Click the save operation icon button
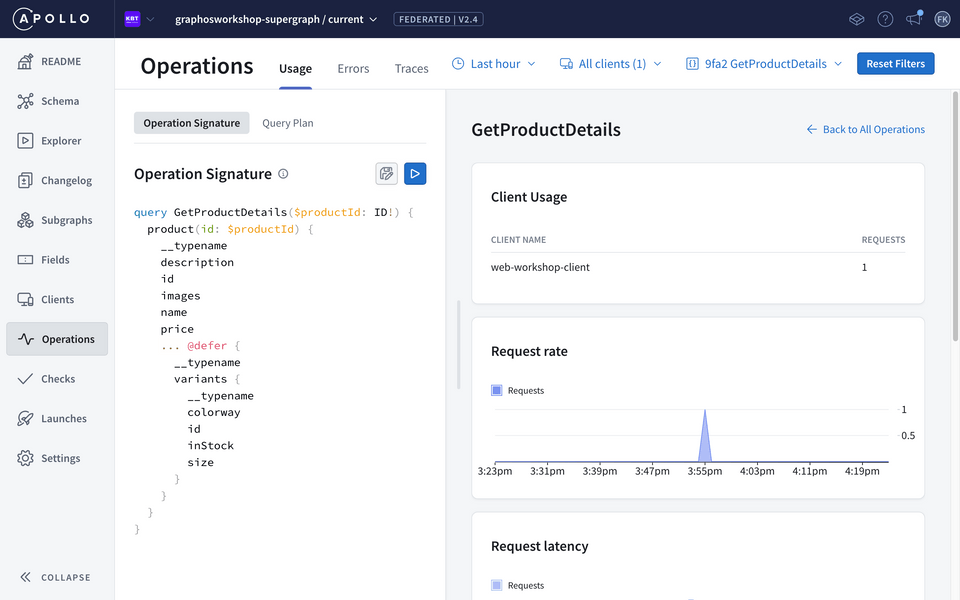This screenshot has width=960, height=600. 386,174
